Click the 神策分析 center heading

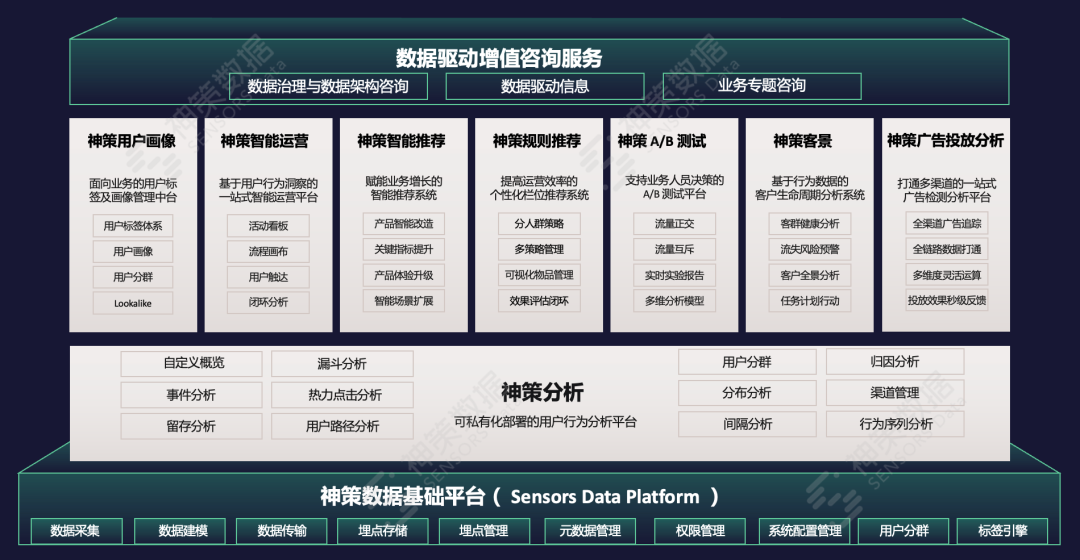(543, 392)
